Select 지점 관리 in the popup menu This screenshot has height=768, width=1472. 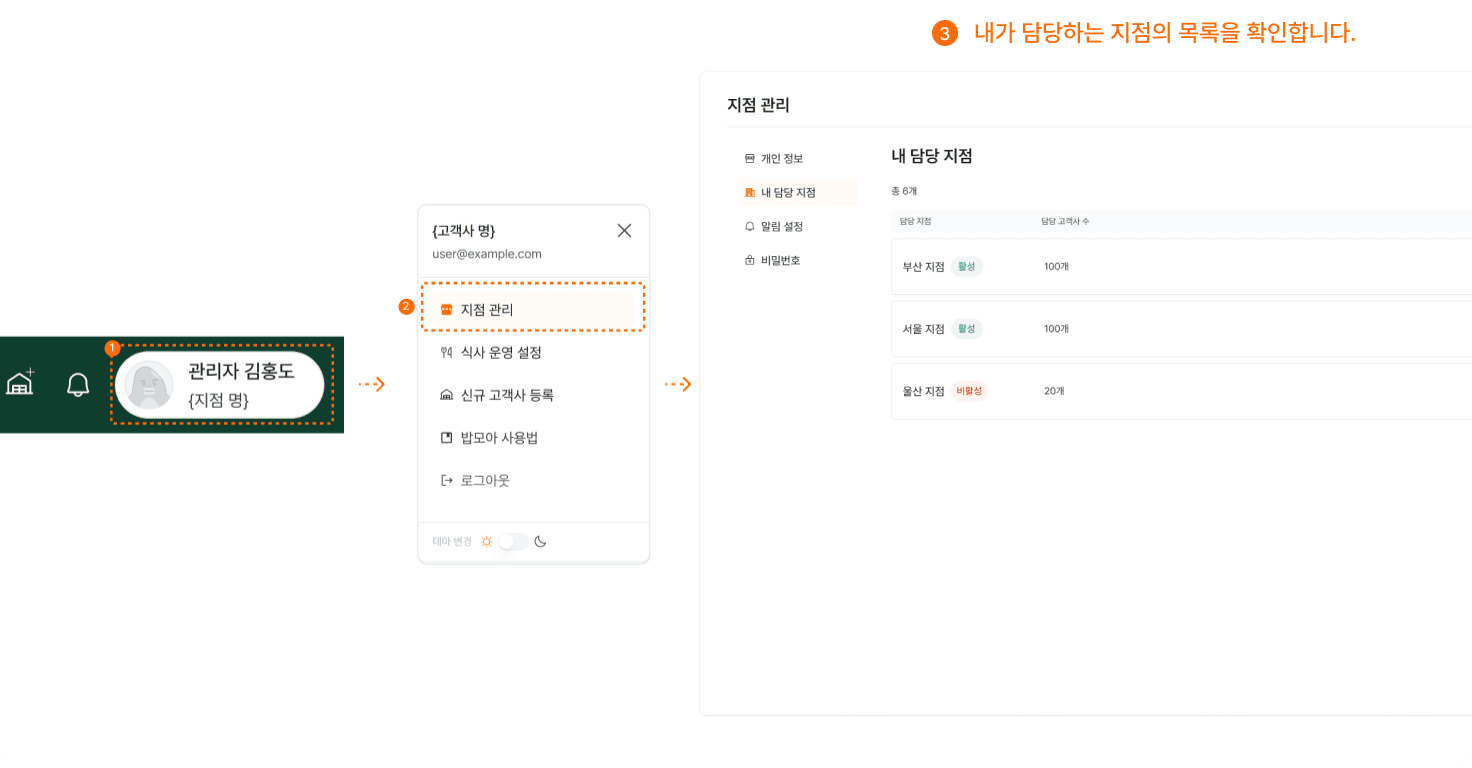[x=533, y=310]
